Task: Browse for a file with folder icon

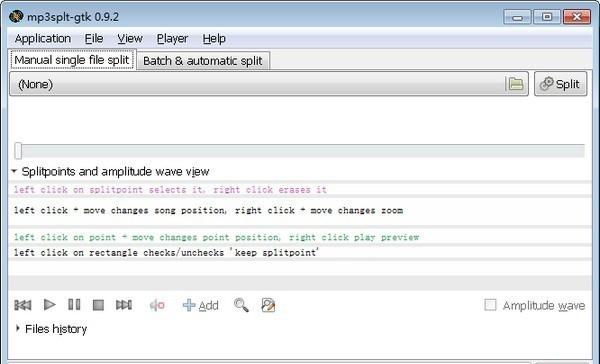Action: 516,83
